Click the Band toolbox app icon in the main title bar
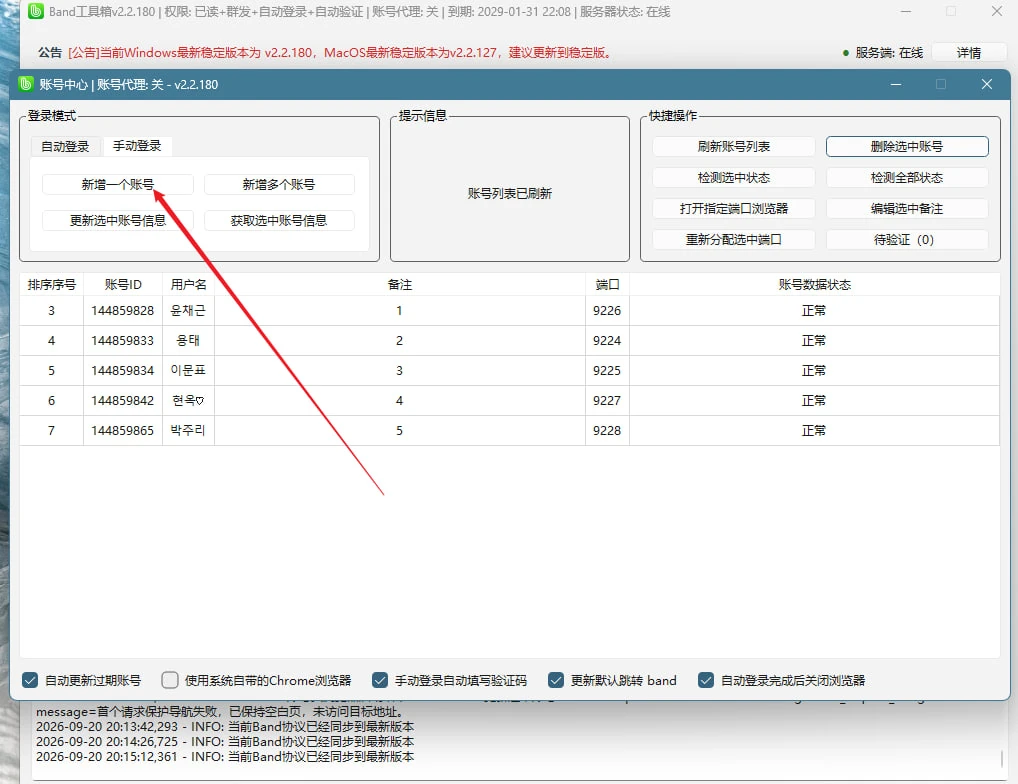 (x=36, y=12)
